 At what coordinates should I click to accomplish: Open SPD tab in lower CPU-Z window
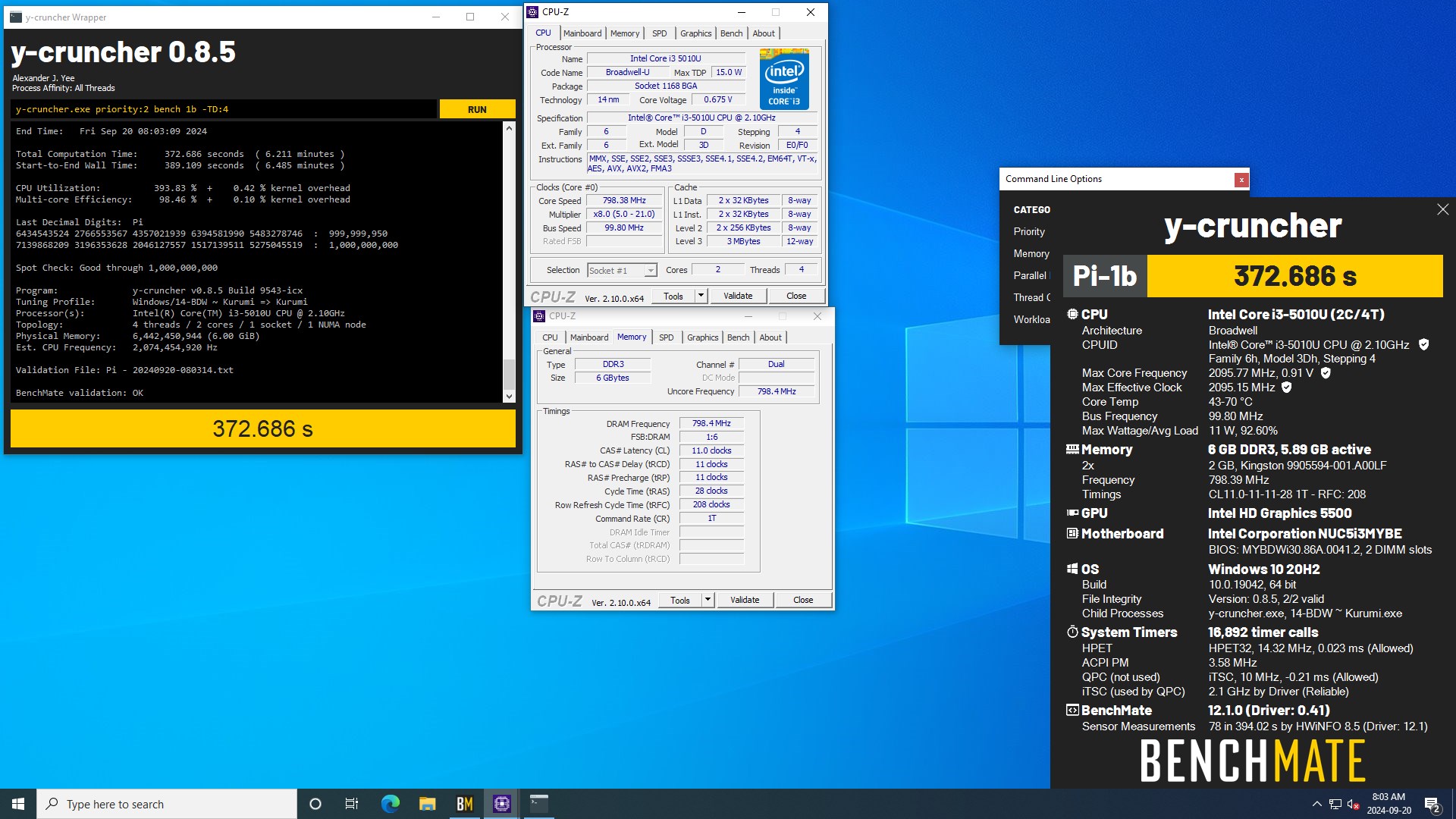[x=666, y=337]
